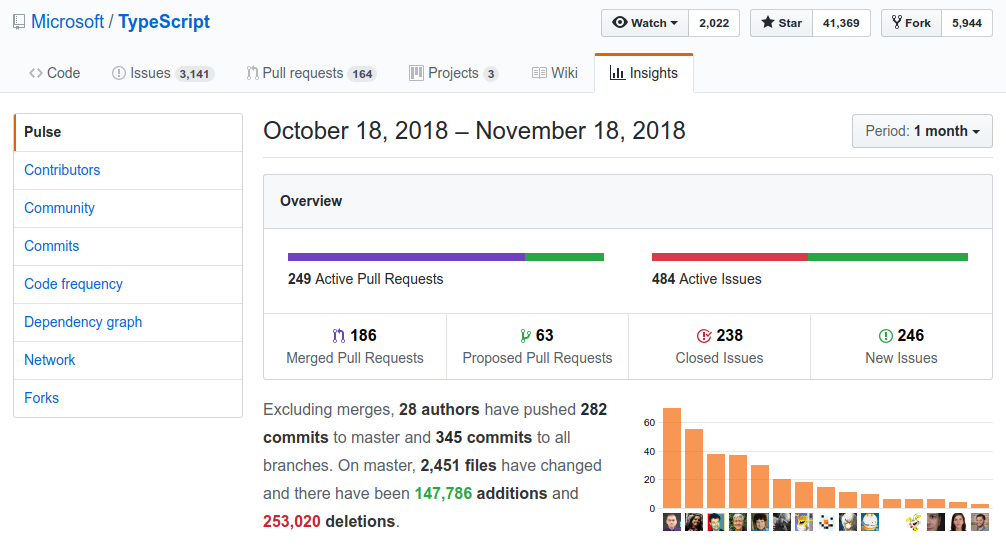The width and height of the screenshot is (1006, 553).
Task: Click the green new issue icon
Action: (x=885, y=336)
